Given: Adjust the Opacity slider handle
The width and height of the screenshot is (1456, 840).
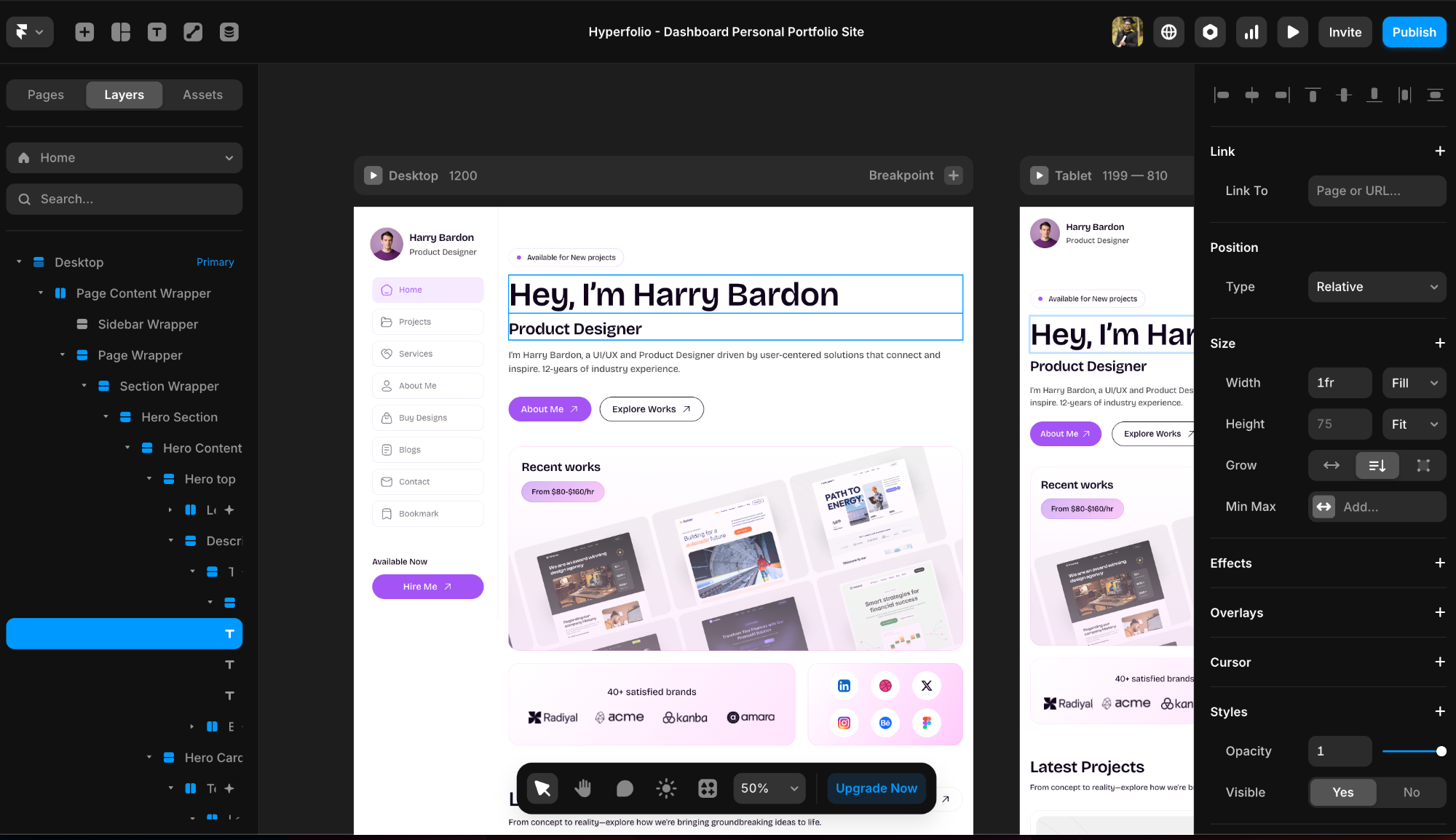Looking at the screenshot, I should click(x=1441, y=751).
